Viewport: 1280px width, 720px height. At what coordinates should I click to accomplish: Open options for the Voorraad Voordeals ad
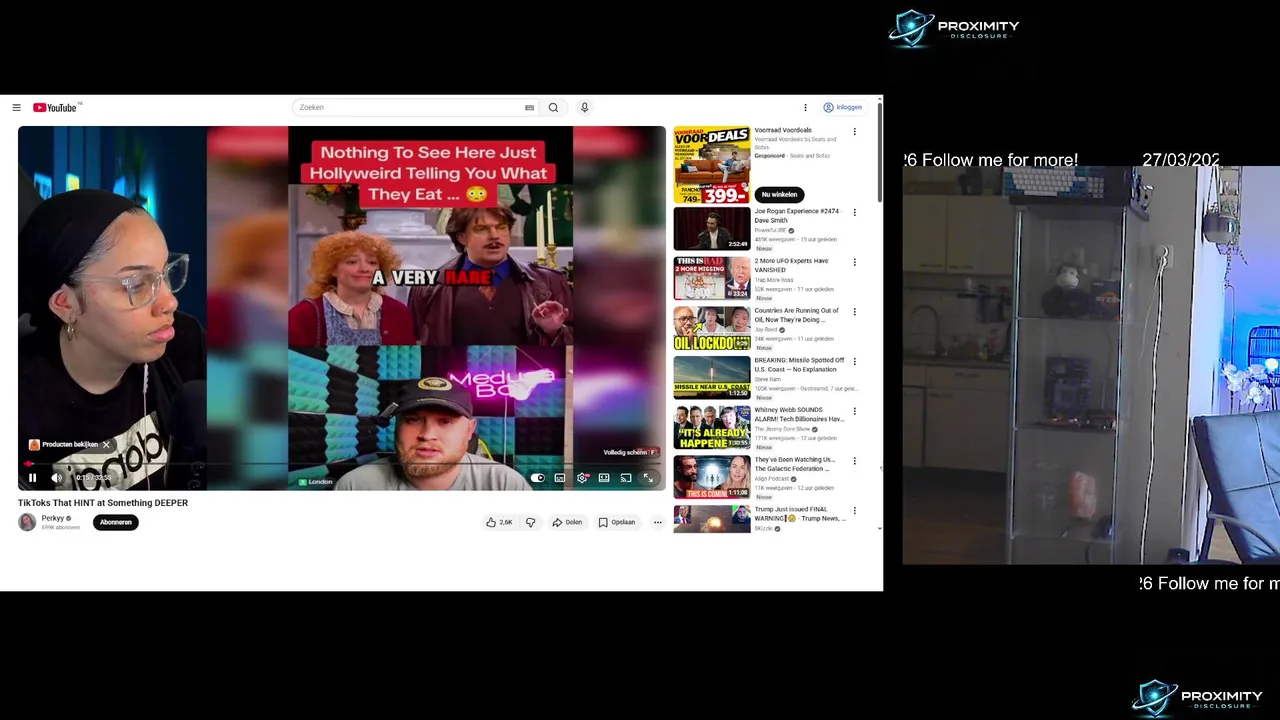click(854, 132)
